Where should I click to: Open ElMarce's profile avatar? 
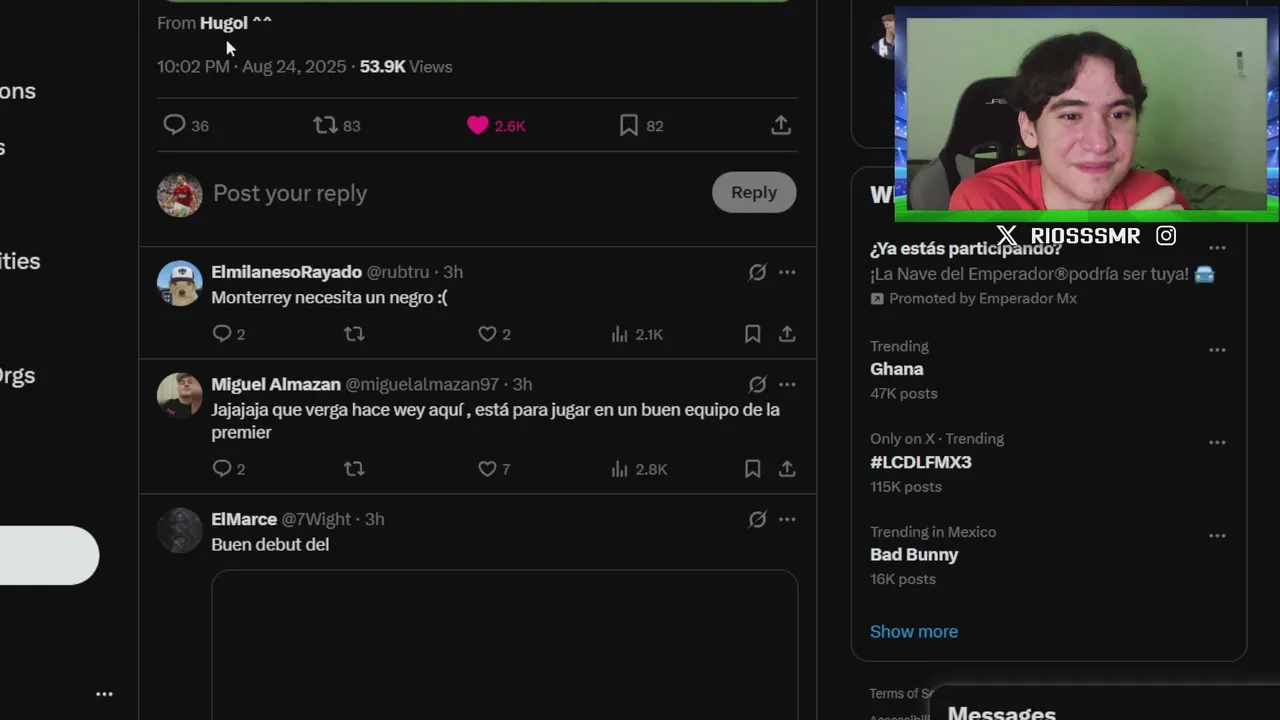click(180, 531)
